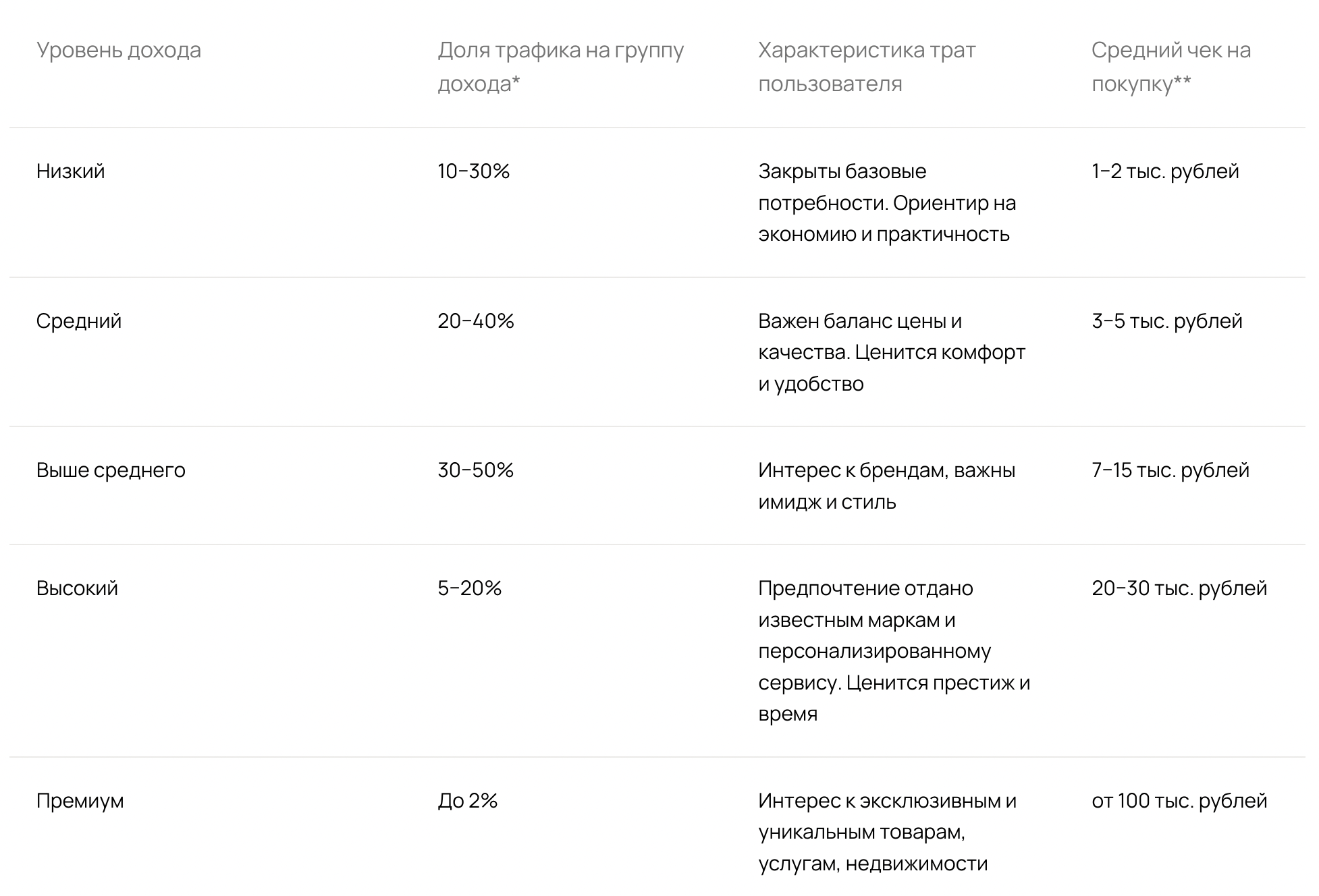Click the "20–40%" traffic share value
This screenshot has width=1319, height=896.
(x=475, y=321)
